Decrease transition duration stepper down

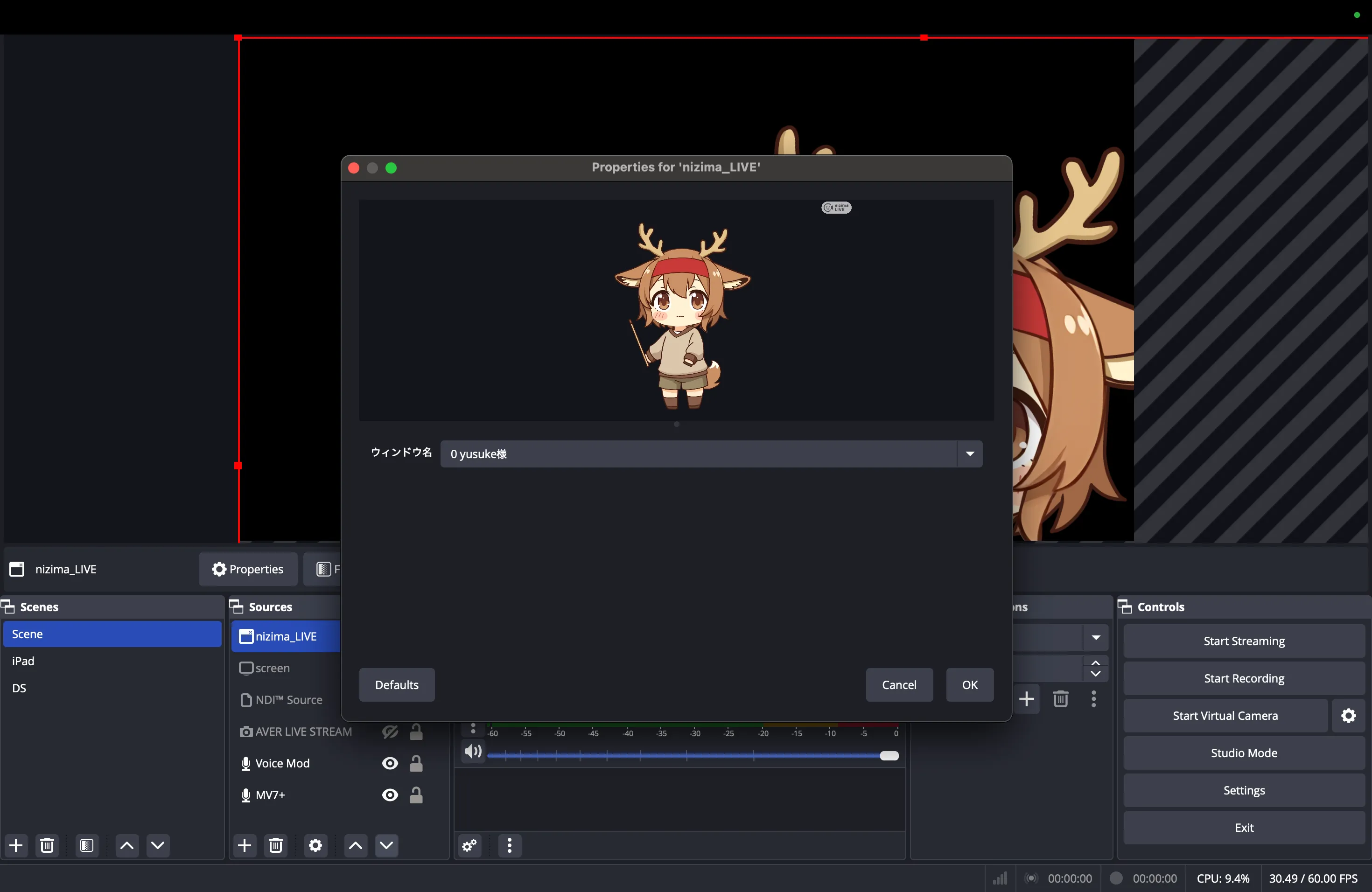[1096, 674]
